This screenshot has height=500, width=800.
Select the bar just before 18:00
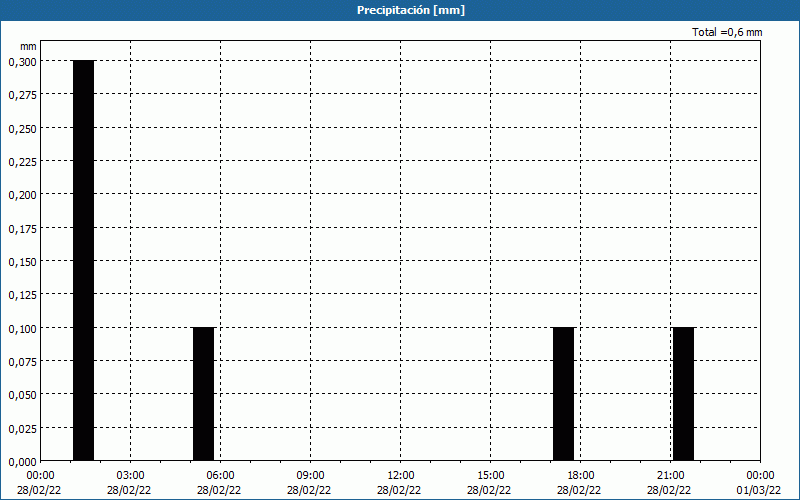pos(564,394)
